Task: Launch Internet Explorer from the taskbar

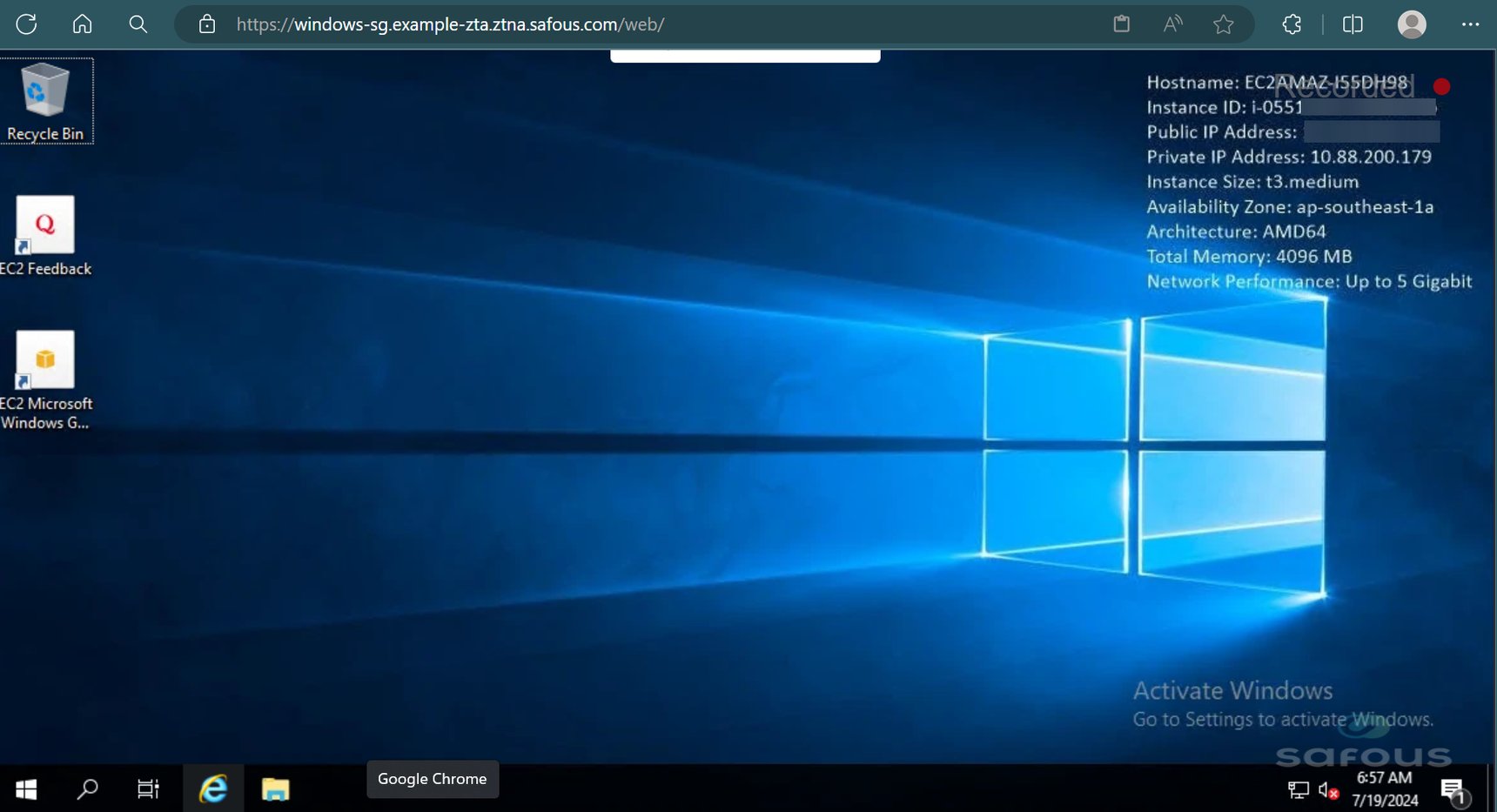Action: (x=211, y=789)
